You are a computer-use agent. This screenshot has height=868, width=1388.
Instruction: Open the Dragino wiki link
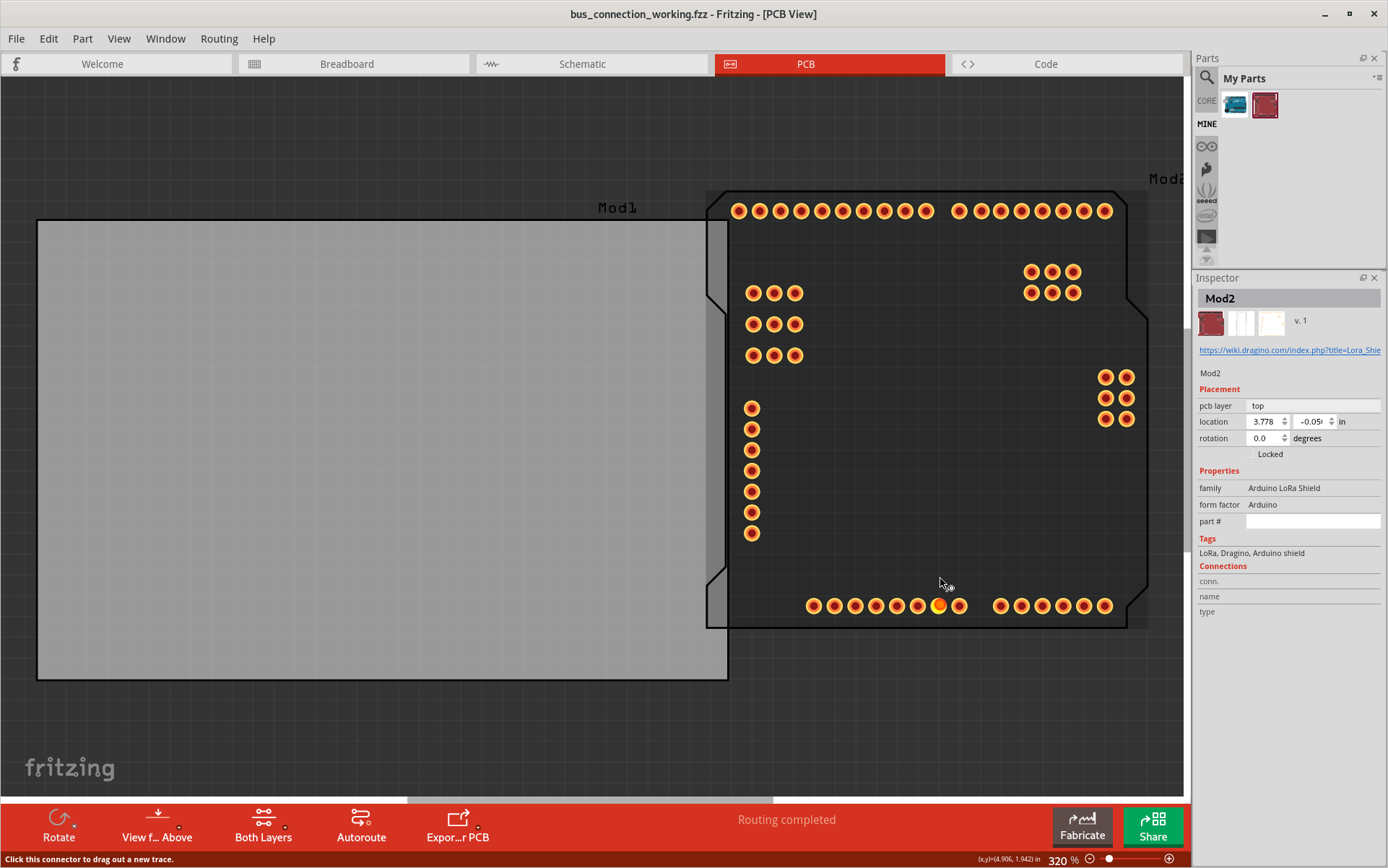click(1289, 350)
